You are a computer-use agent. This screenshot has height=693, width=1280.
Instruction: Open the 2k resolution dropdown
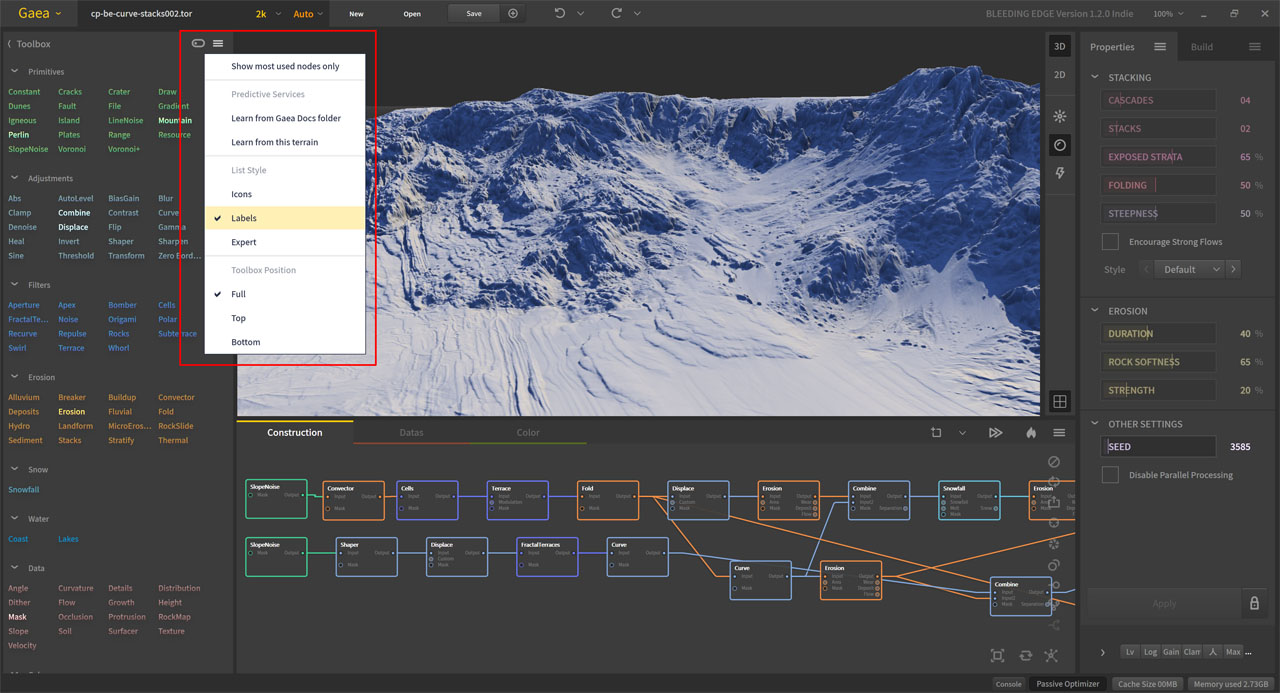[265, 14]
